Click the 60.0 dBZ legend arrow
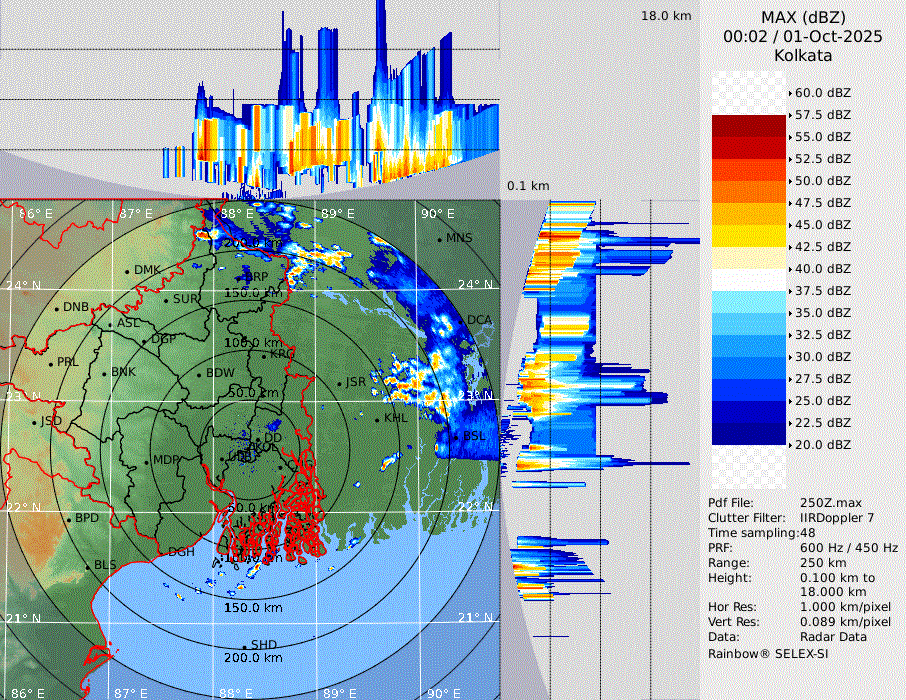906x700 pixels. tap(790, 93)
